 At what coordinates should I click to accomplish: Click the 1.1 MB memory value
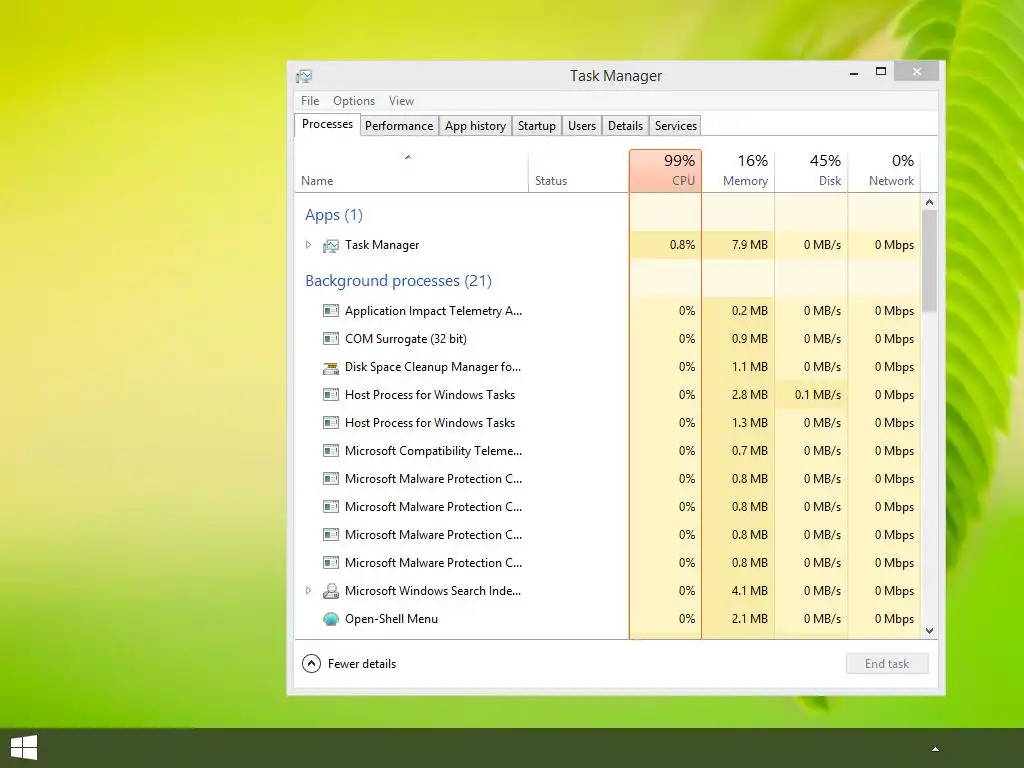tap(750, 366)
